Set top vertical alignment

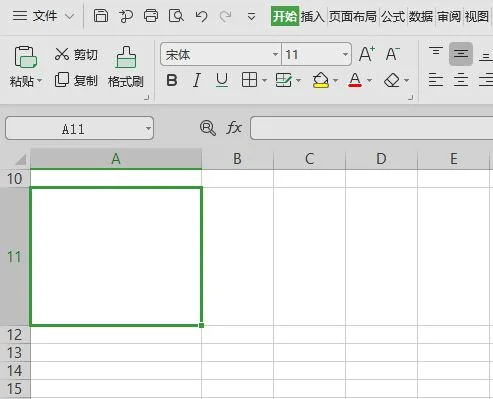[436, 51]
